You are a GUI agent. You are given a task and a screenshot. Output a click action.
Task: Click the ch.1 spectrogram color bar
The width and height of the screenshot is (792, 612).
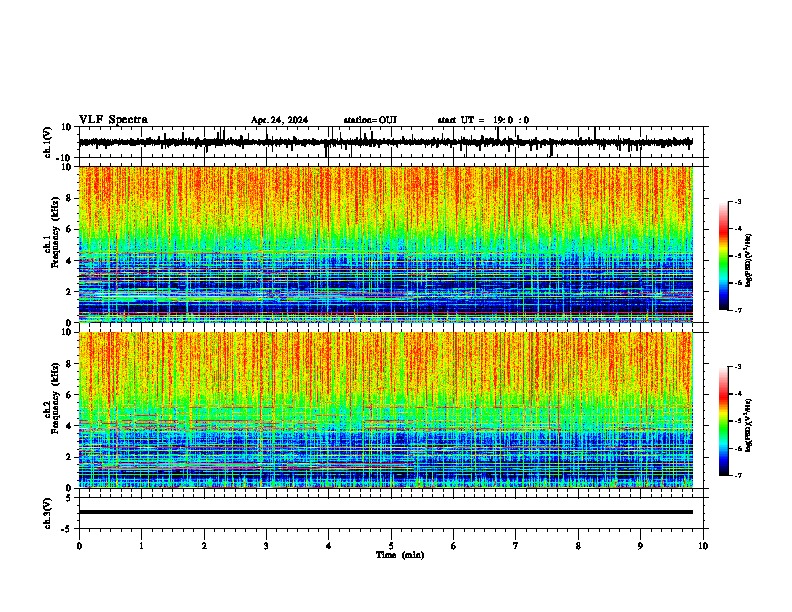[723, 256]
